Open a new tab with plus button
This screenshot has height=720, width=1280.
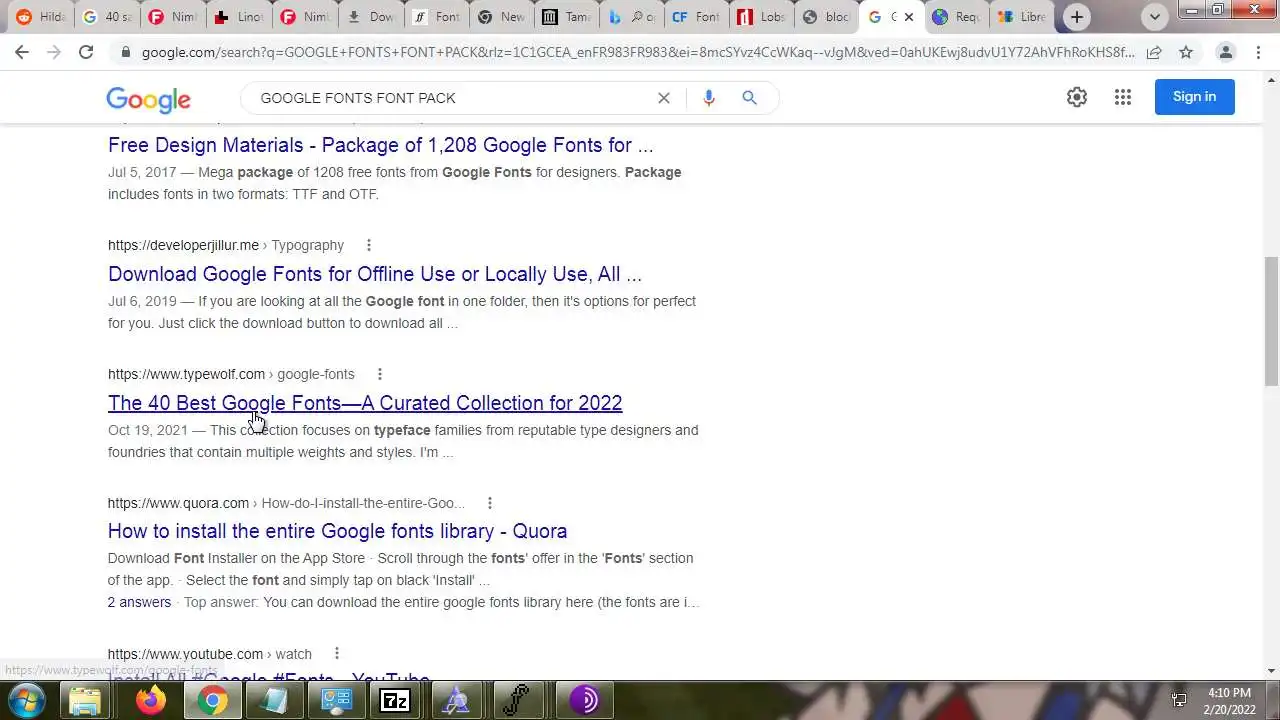[1076, 17]
